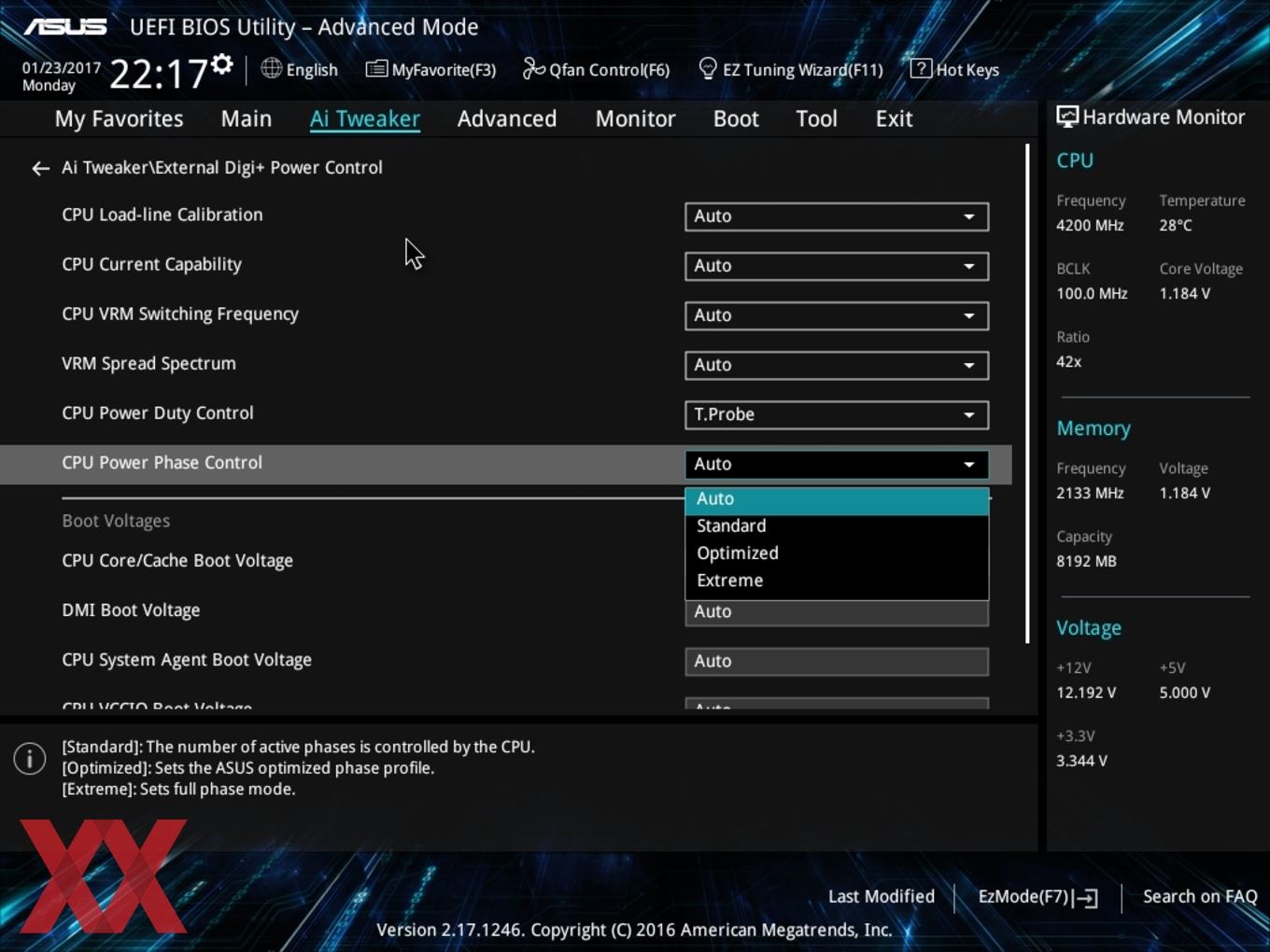Choose Optimized in phase control list
1270x952 pixels.
(x=837, y=553)
